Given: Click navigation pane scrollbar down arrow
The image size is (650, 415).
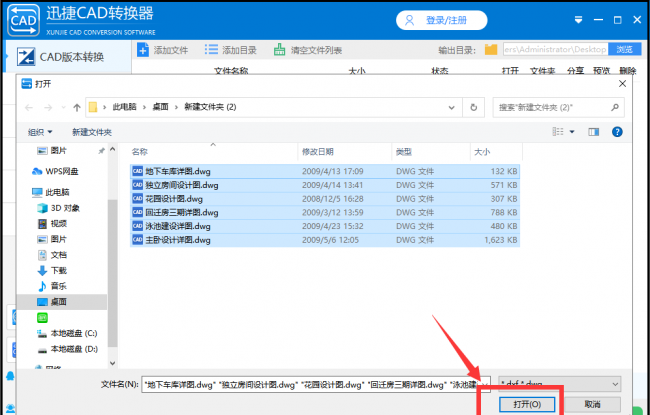Looking at the screenshot, I should coord(112,363).
